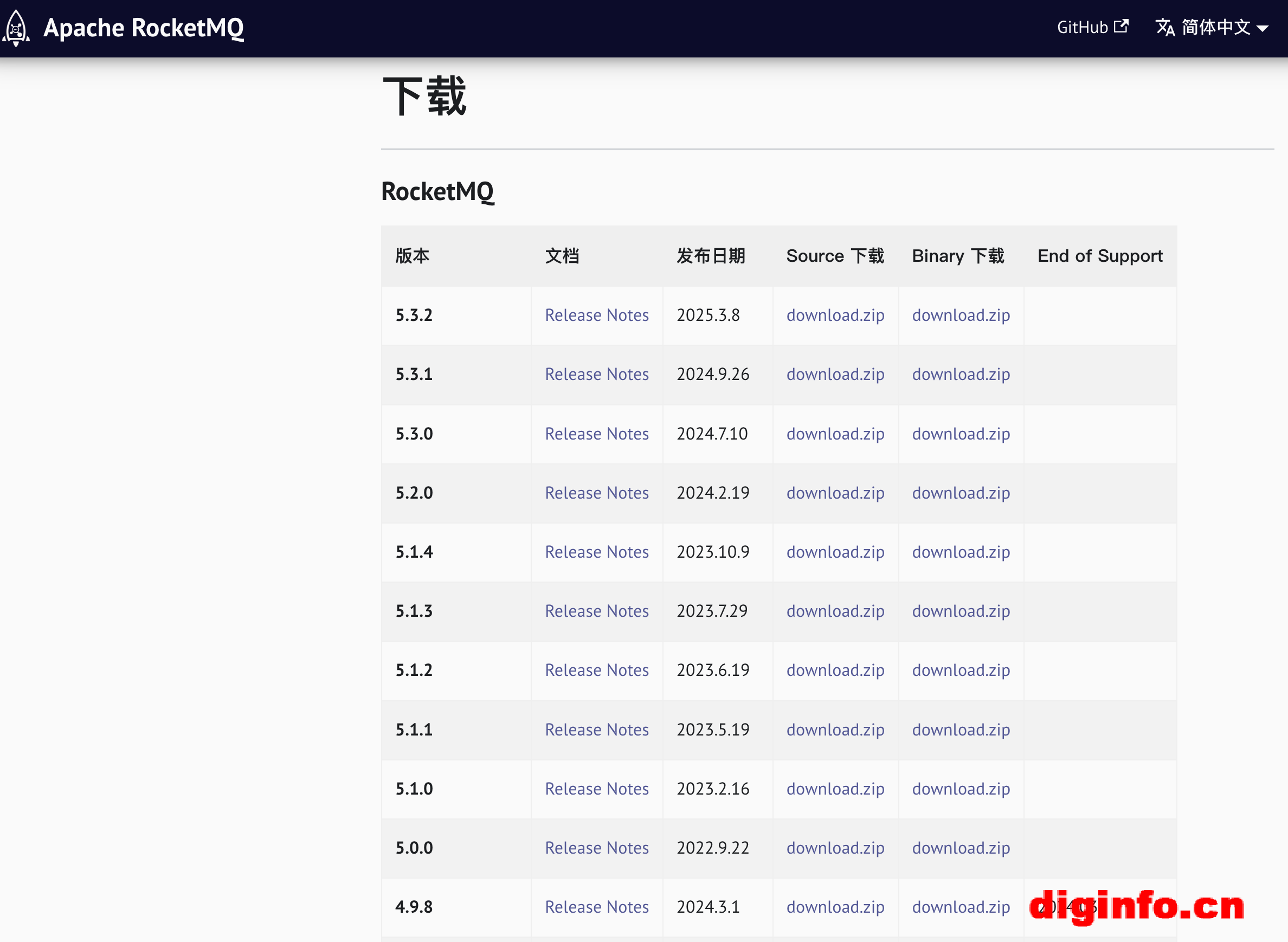Select release date 2024.7.10
This screenshot has width=1288, height=942.
coord(712,434)
